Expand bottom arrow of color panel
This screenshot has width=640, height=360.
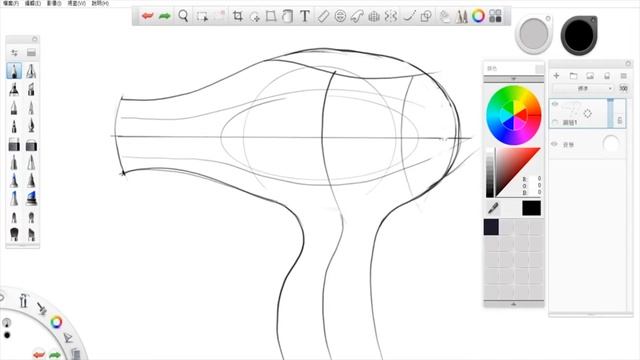click(514, 304)
